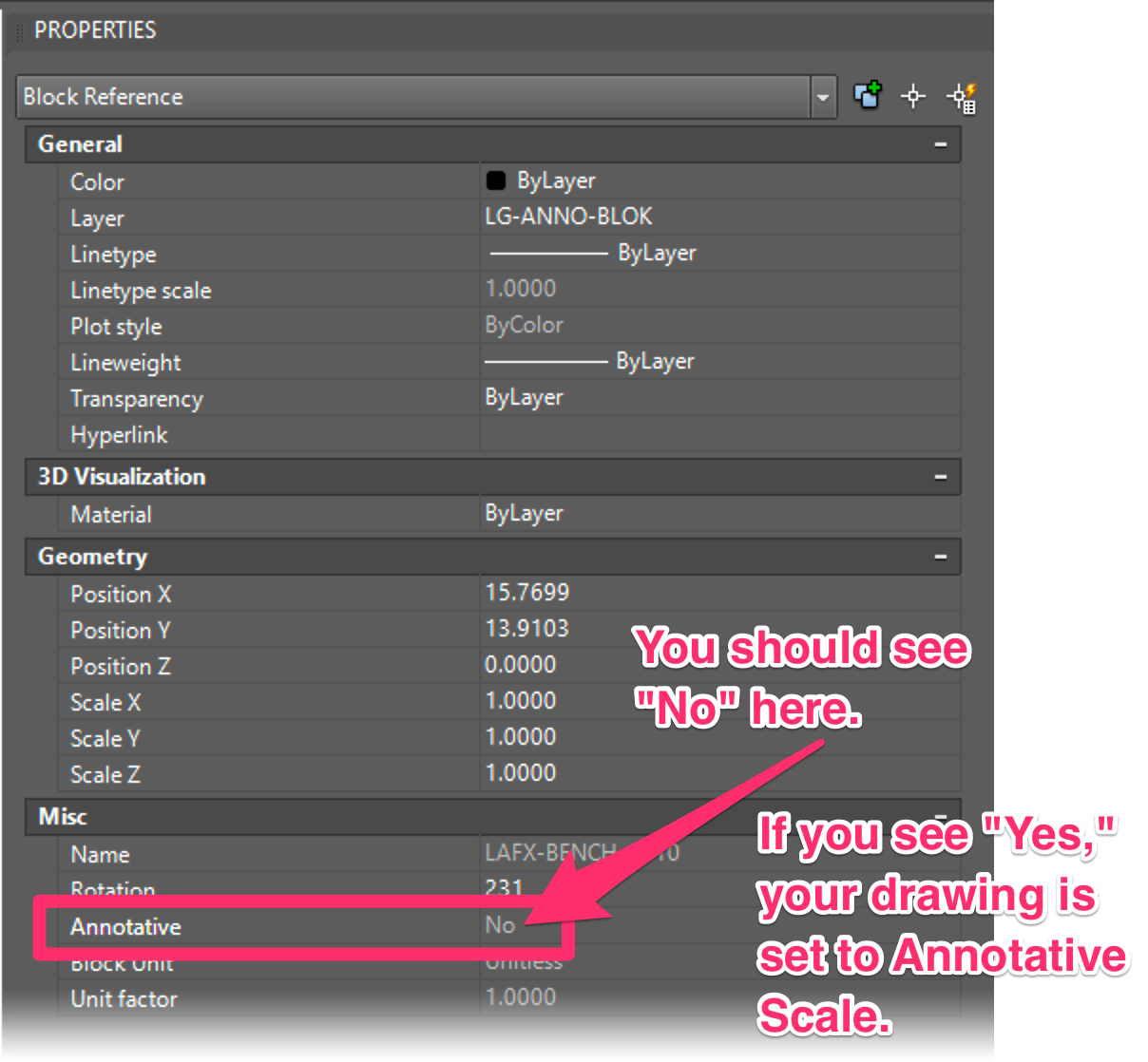The image size is (1148, 1062).
Task: Toggle PICKADD value icon
Action: (x=868, y=96)
